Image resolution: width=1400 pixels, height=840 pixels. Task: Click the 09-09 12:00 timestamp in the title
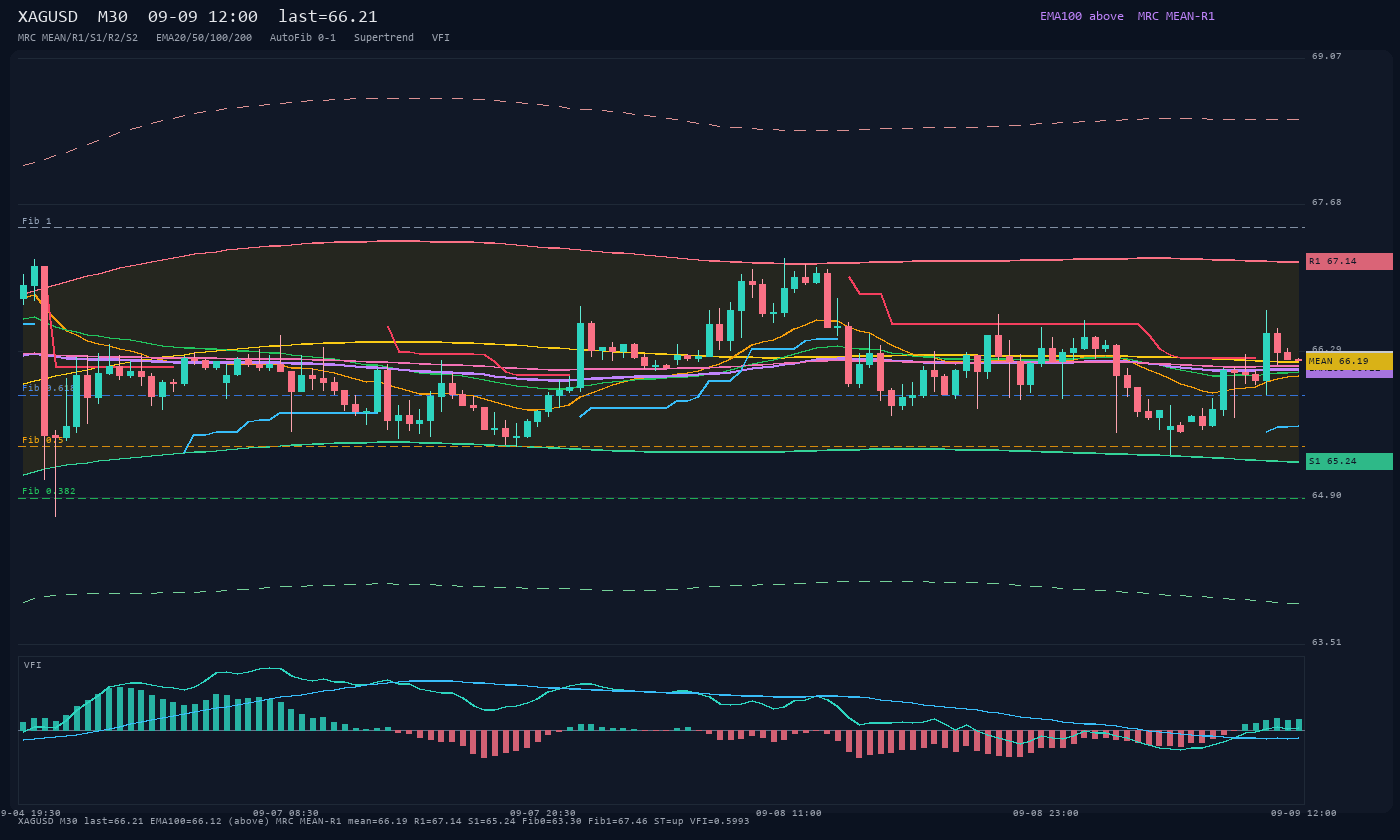(203, 17)
